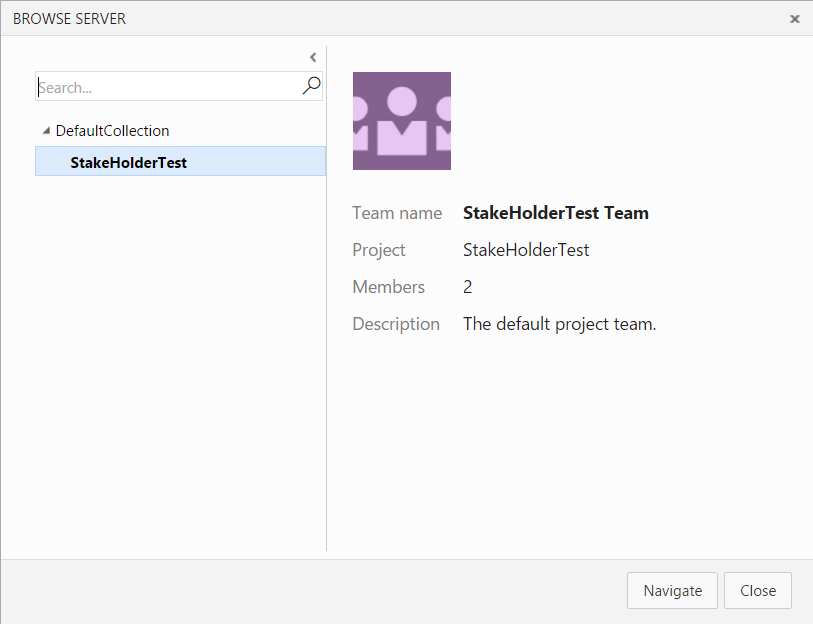Click the StakeHolderTest Team name text
813x624 pixels.
(x=556, y=213)
